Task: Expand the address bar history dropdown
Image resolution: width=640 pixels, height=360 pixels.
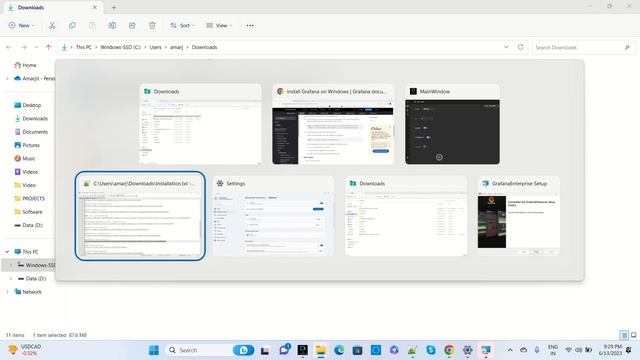Action: [x=506, y=47]
